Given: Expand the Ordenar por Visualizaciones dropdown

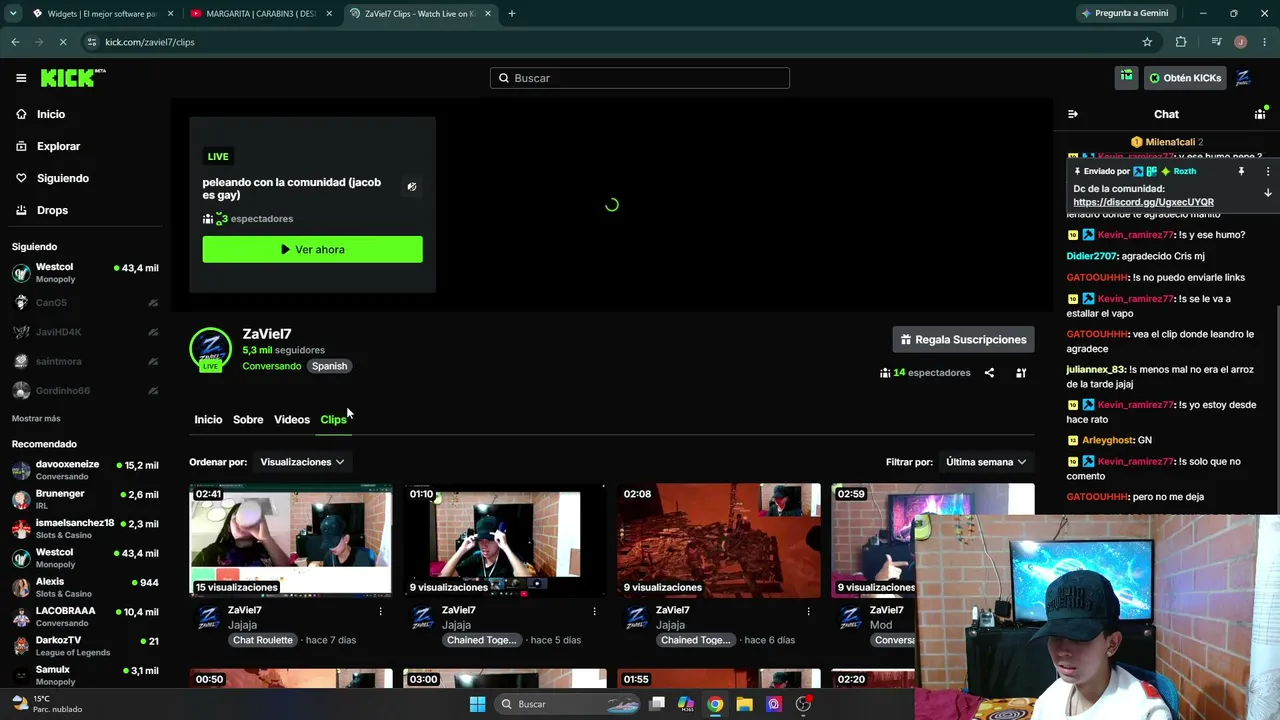Looking at the screenshot, I should pyautogui.click(x=302, y=462).
